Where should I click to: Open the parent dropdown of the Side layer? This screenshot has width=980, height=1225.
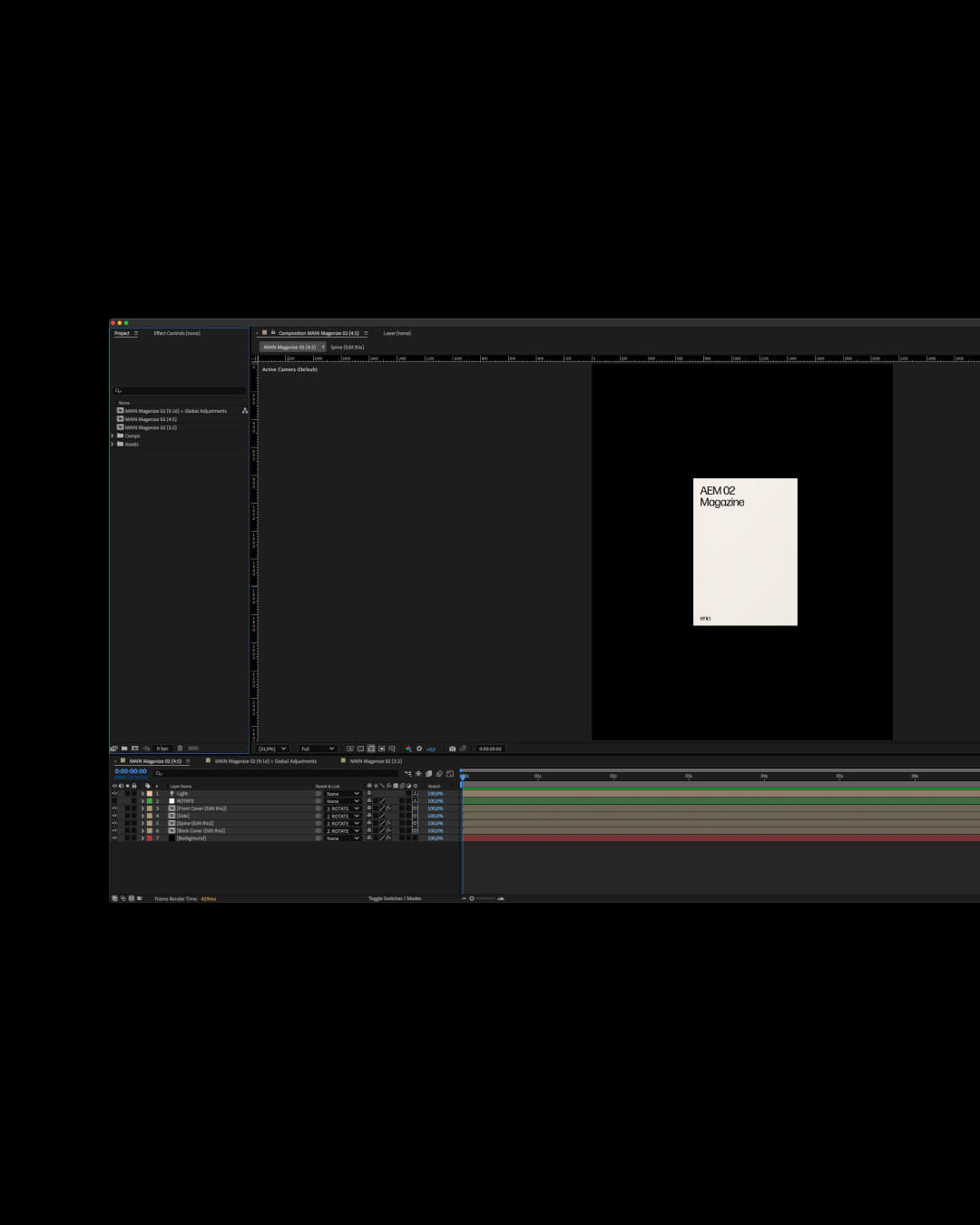point(343,816)
